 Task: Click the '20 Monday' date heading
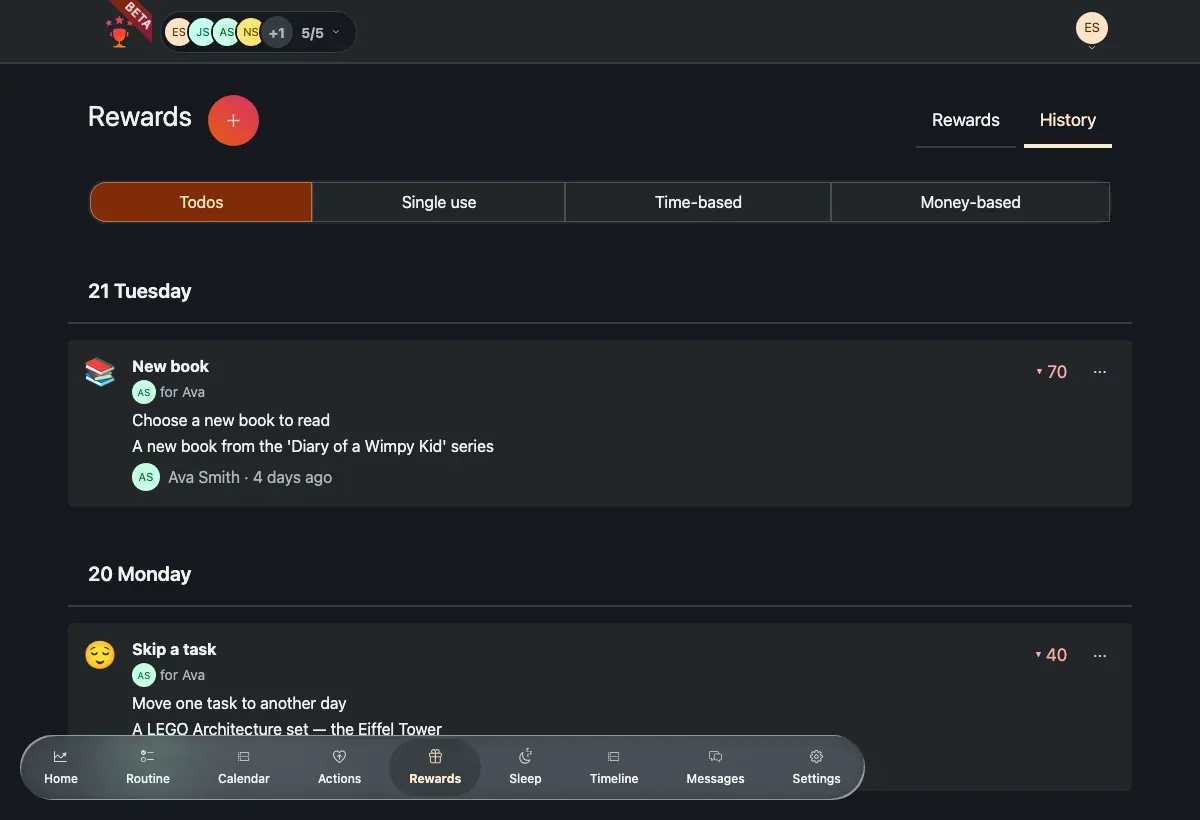139,574
